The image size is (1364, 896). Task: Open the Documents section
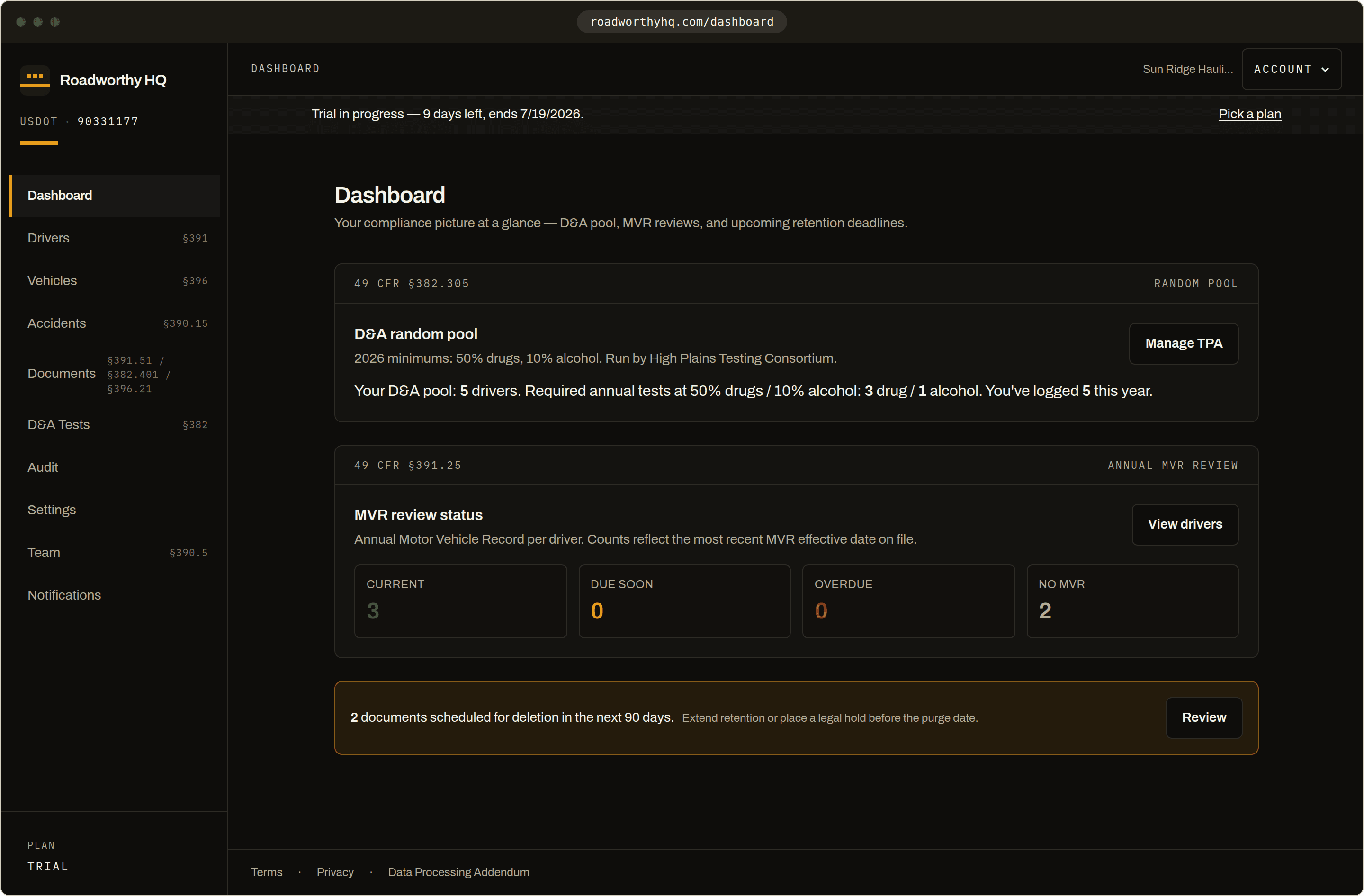115,374
